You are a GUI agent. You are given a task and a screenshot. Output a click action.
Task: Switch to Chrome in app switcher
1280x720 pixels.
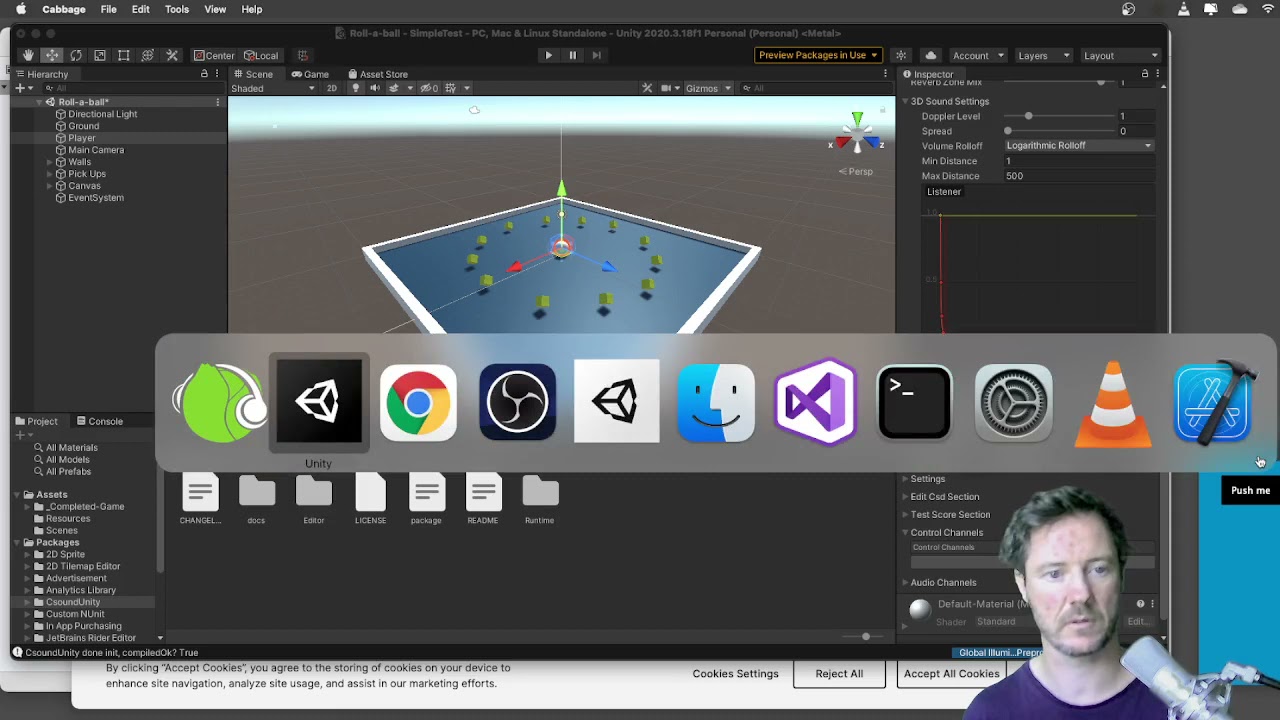coord(418,403)
